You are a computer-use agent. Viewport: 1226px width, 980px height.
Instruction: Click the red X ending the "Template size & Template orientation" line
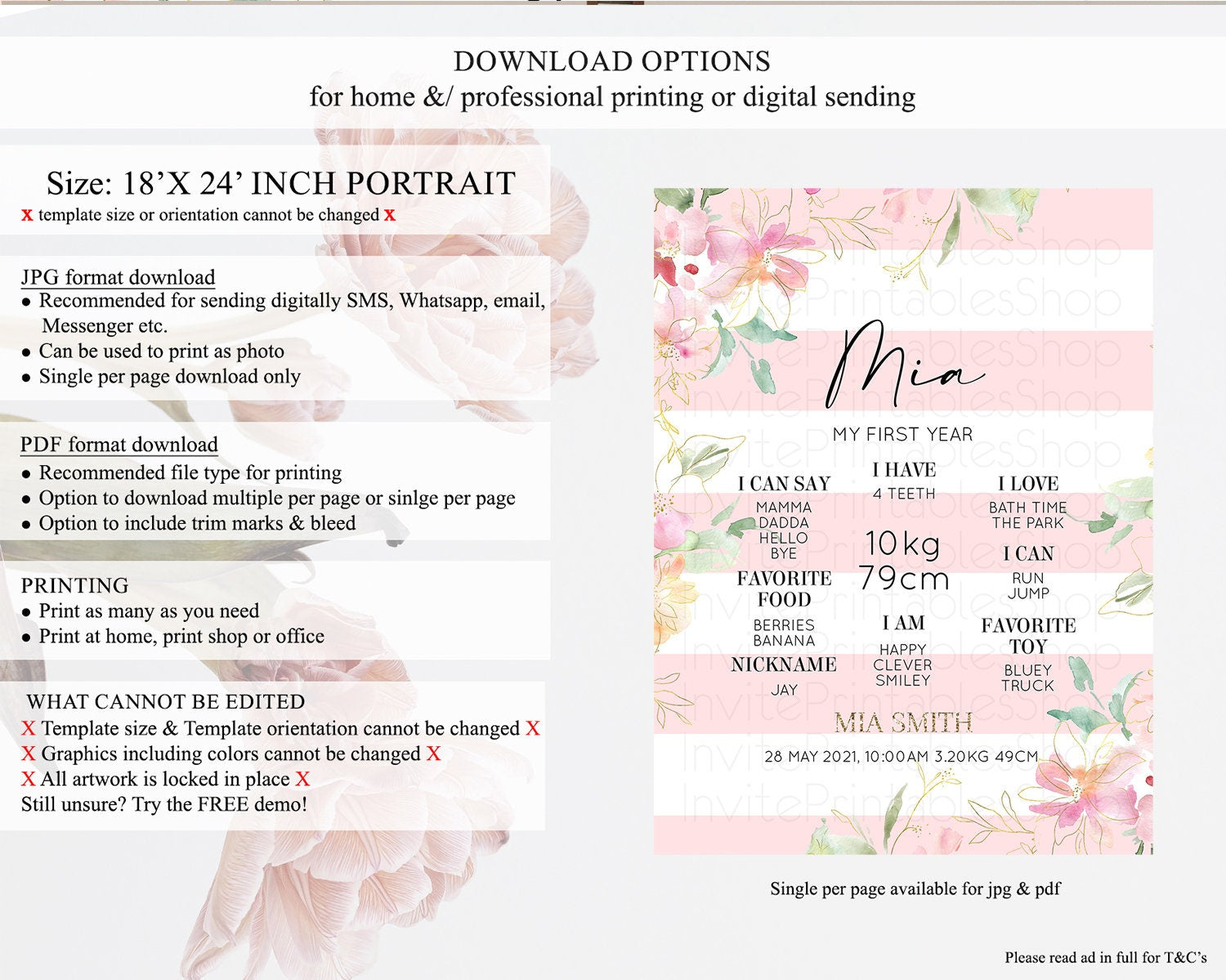(x=533, y=728)
